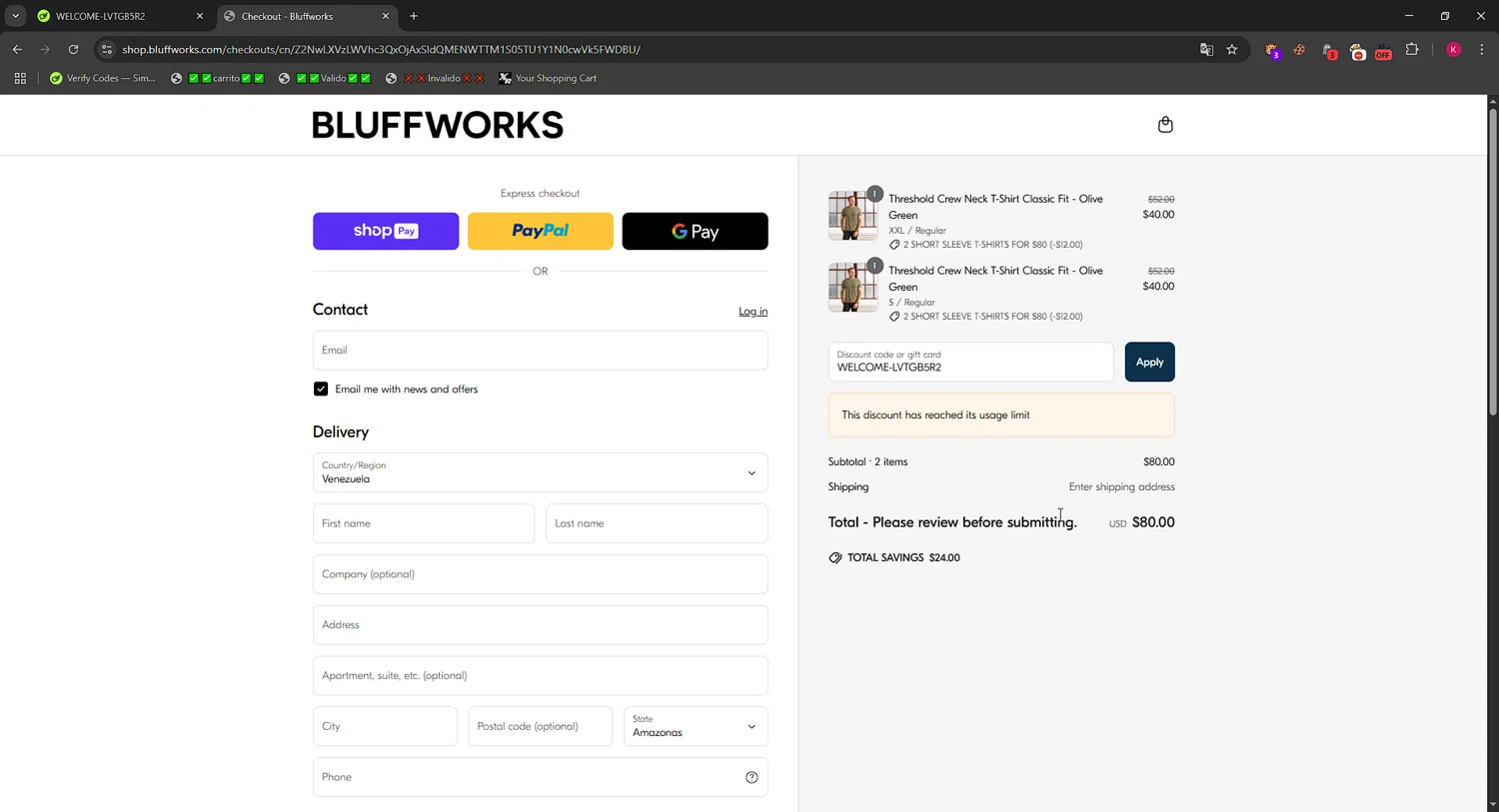The height and width of the screenshot is (812, 1499).
Task: Open the apps grid in bookmarks bar
Action: pyautogui.click(x=20, y=78)
